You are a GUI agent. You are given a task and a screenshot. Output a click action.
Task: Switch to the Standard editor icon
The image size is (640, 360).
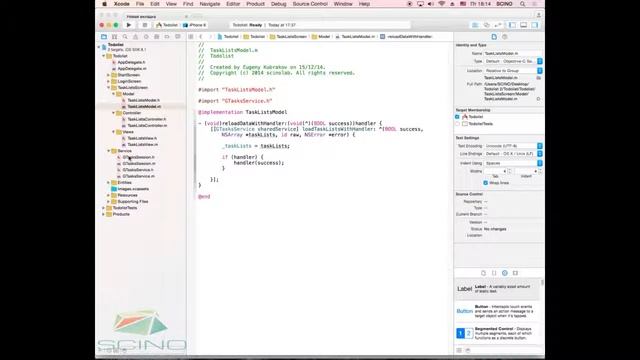475,25
